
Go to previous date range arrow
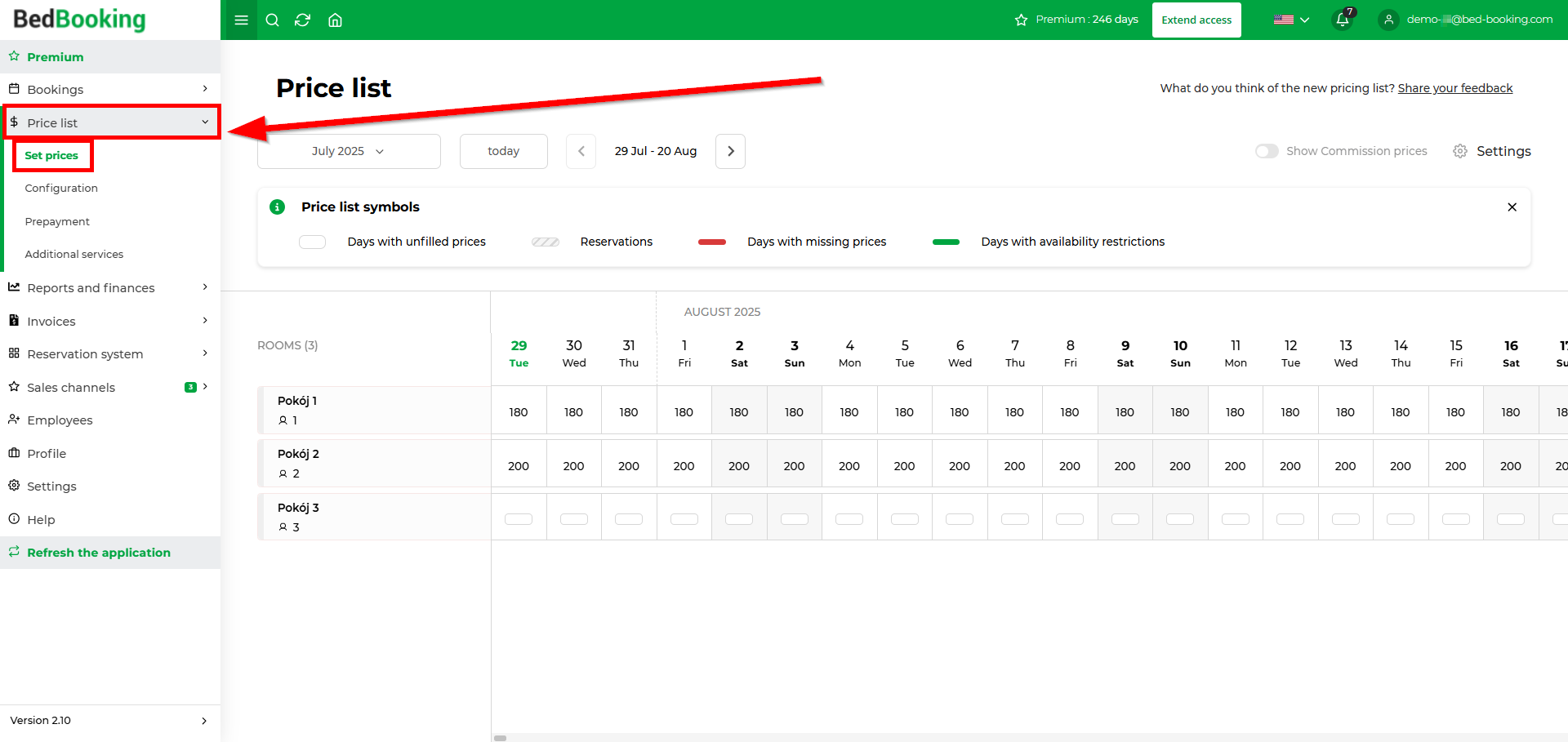pos(581,151)
